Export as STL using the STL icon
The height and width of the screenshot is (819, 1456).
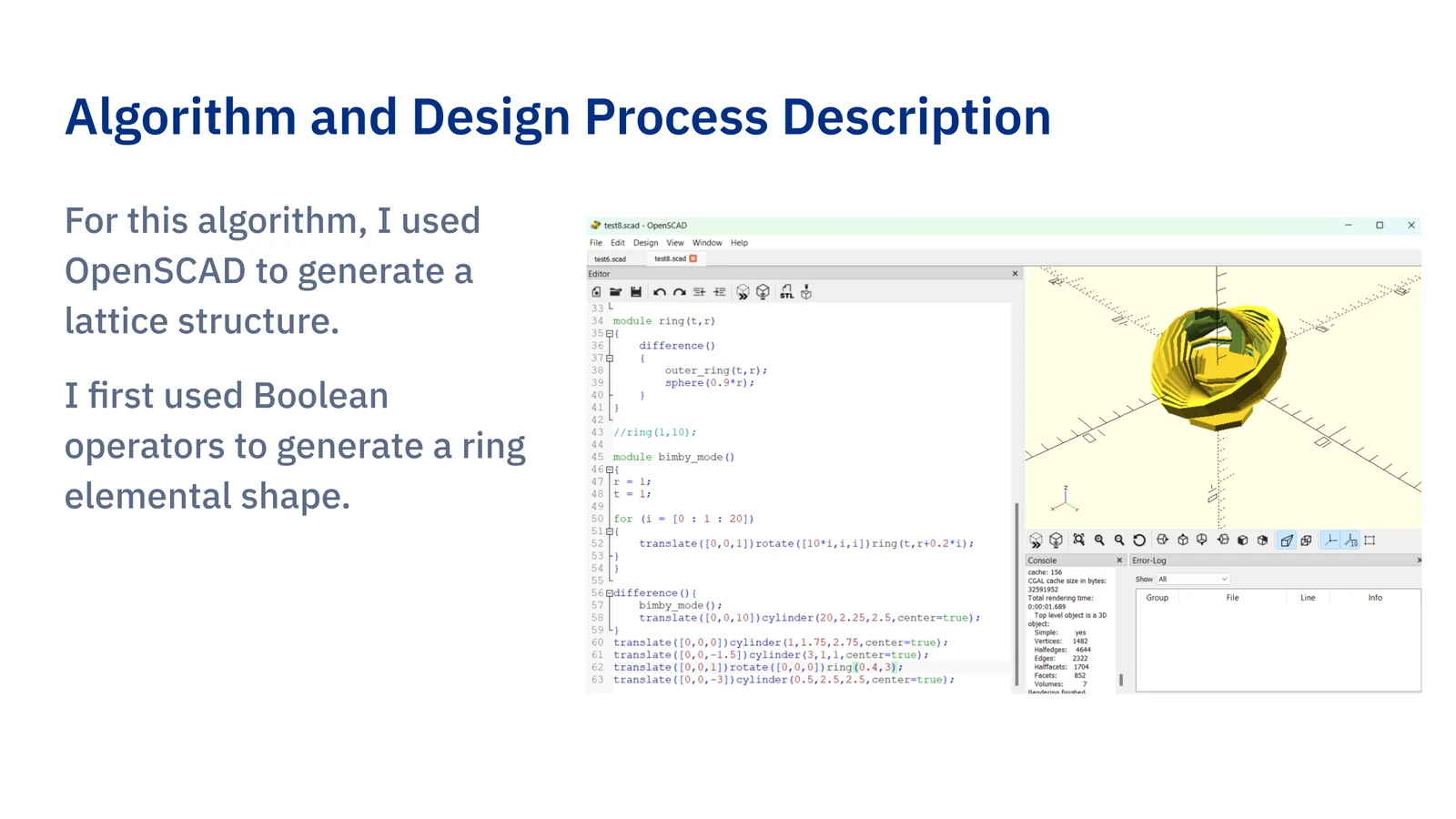tap(786, 292)
